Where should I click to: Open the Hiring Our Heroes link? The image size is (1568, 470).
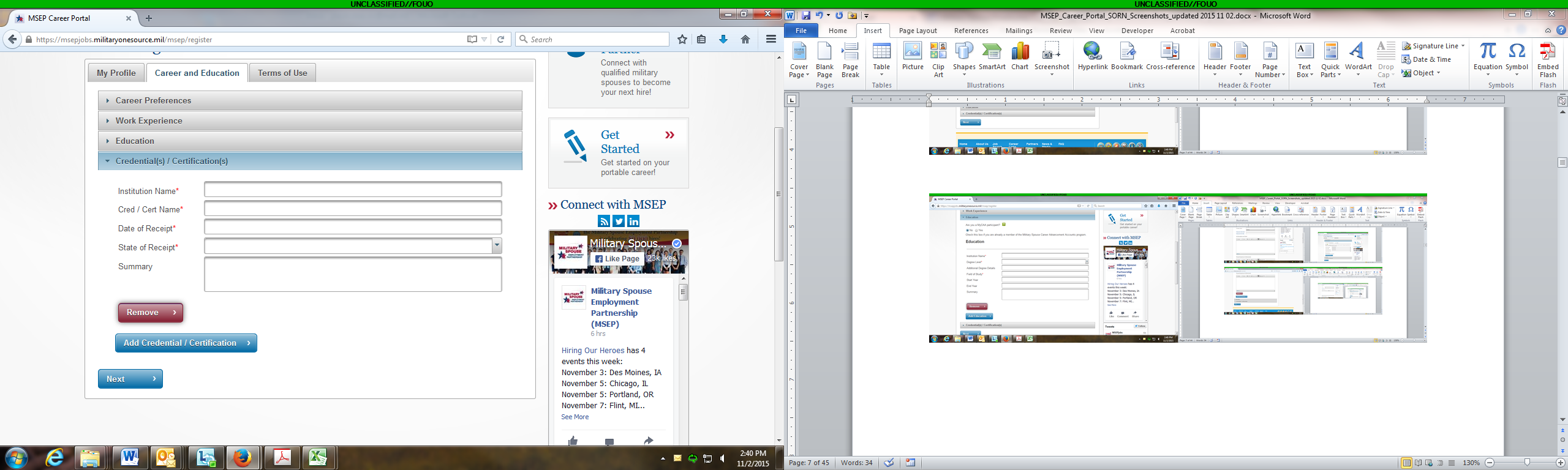(x=593, y=351)
